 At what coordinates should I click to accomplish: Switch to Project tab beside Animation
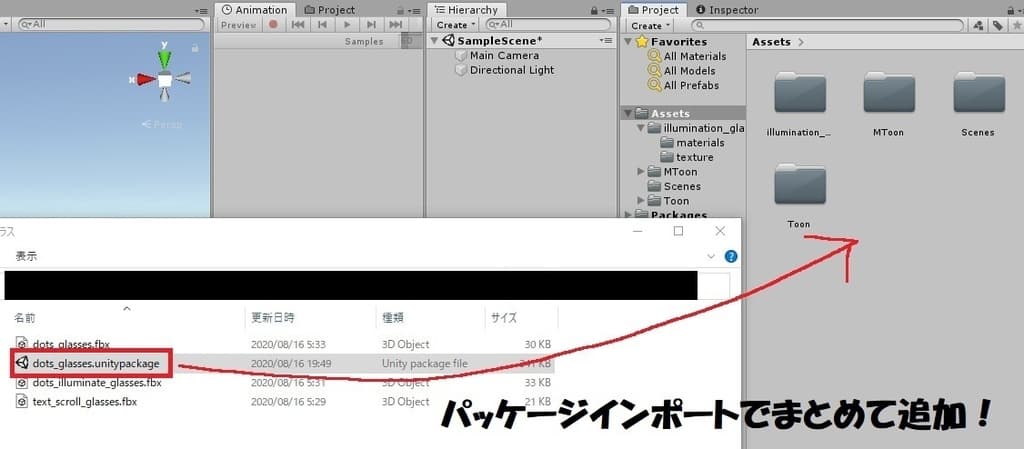[x=330, y=10]
